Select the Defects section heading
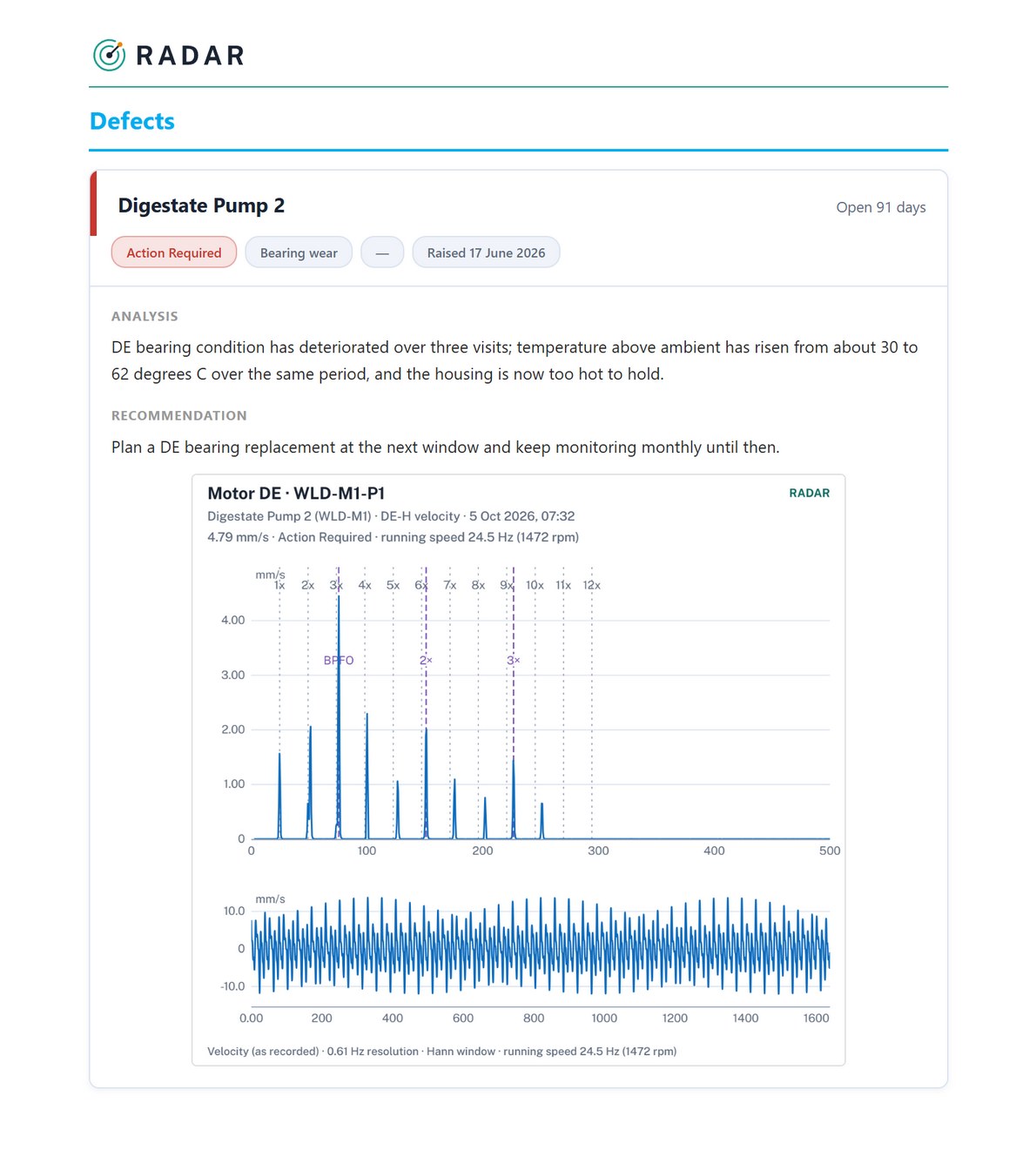 pyautogui.click(x=132, y=121)
